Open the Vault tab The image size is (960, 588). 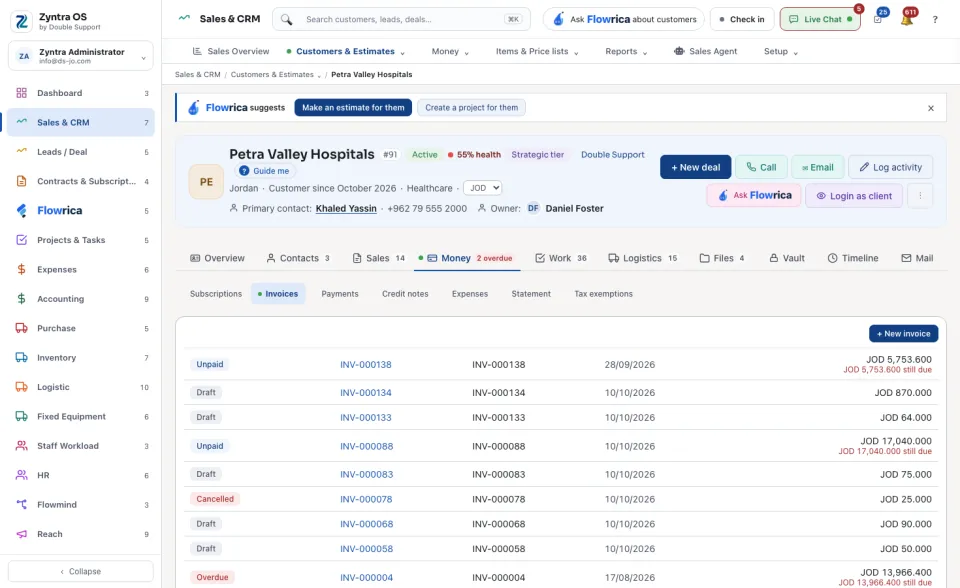pyautogui.click(x=787, y=258)
